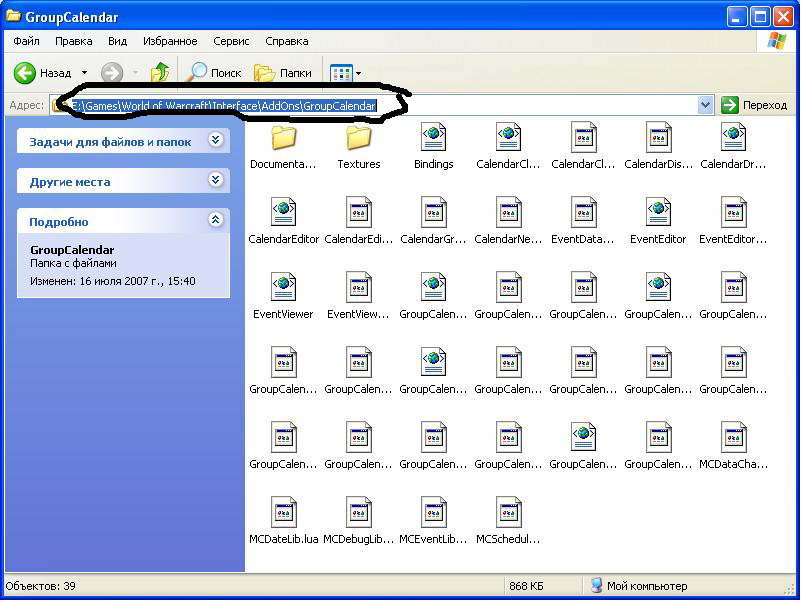
Task: Select the CalendarEdi... file icon
Action: [359, 212]
